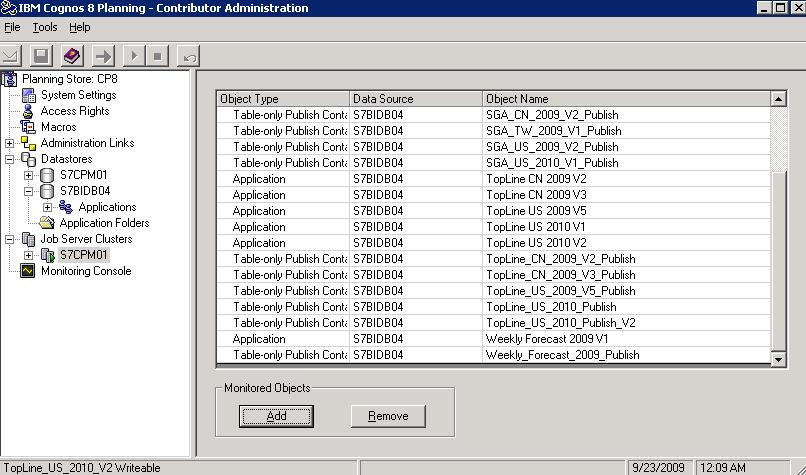Sort by Data Source column header
Screen dimensions: 806x475
[x=416, y=99]
